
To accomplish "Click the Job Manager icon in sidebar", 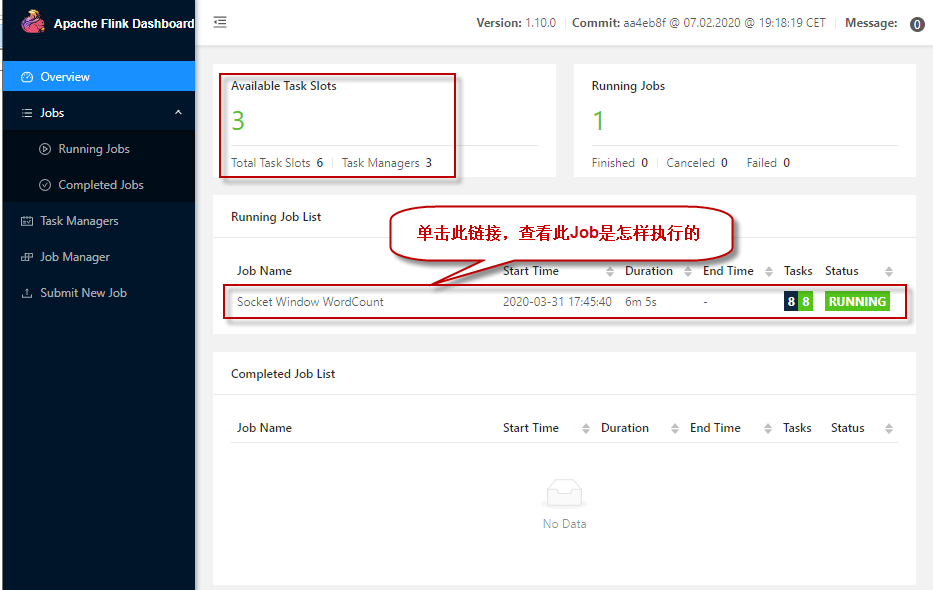I will (x=27, y=257).
